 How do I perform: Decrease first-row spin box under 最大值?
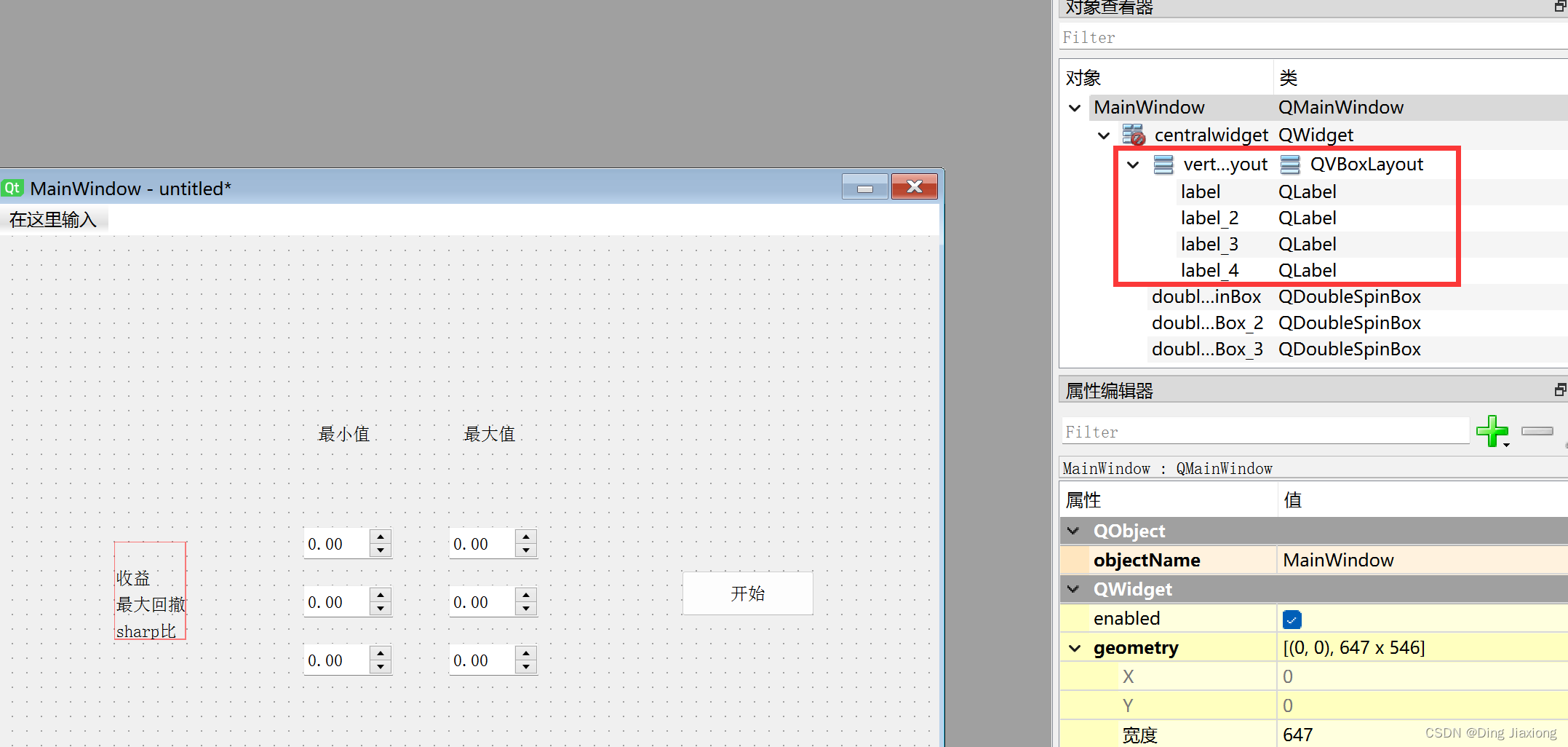click(526, 550)
